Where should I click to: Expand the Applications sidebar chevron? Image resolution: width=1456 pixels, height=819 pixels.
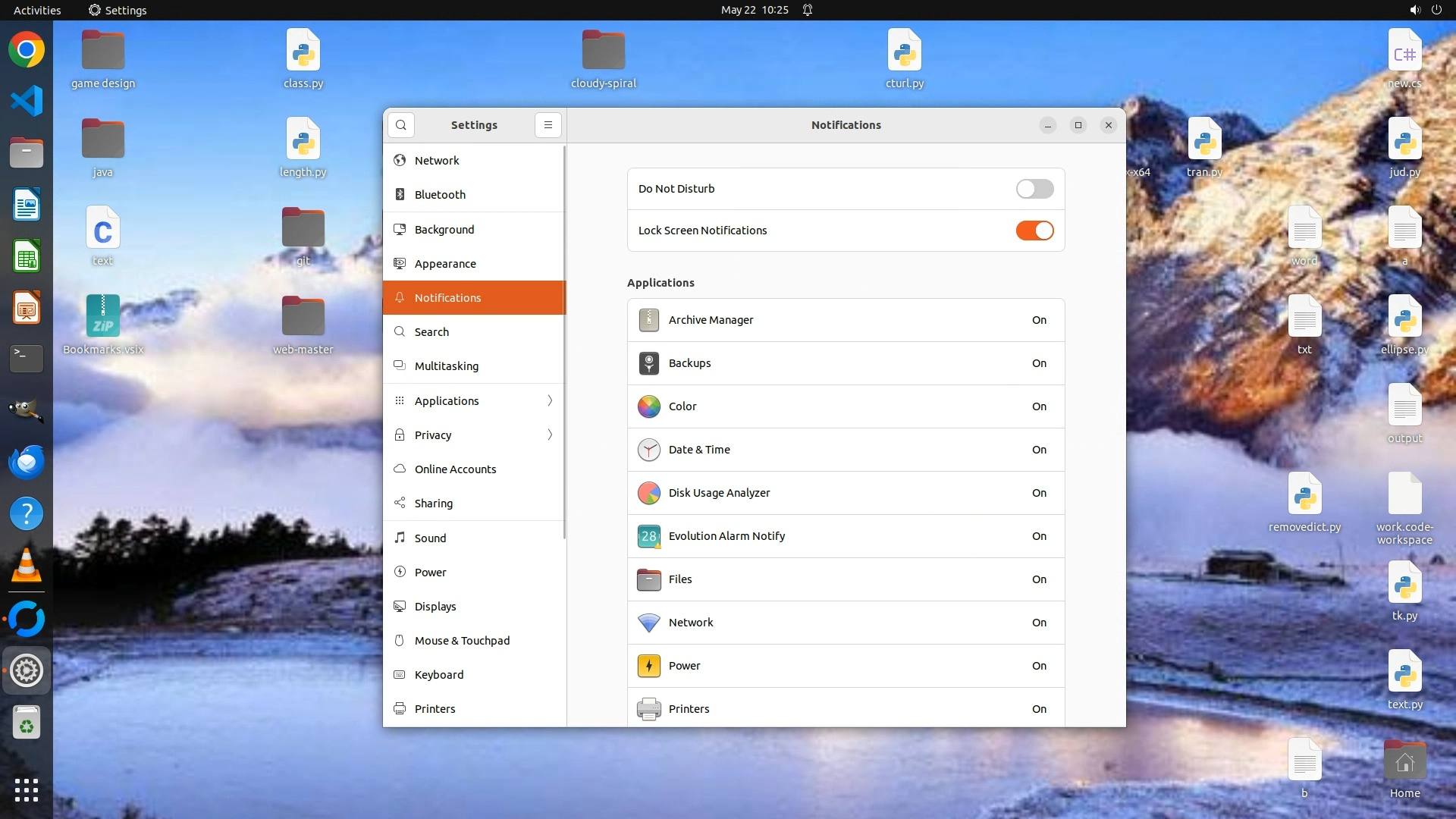click(x=550, y=400)
